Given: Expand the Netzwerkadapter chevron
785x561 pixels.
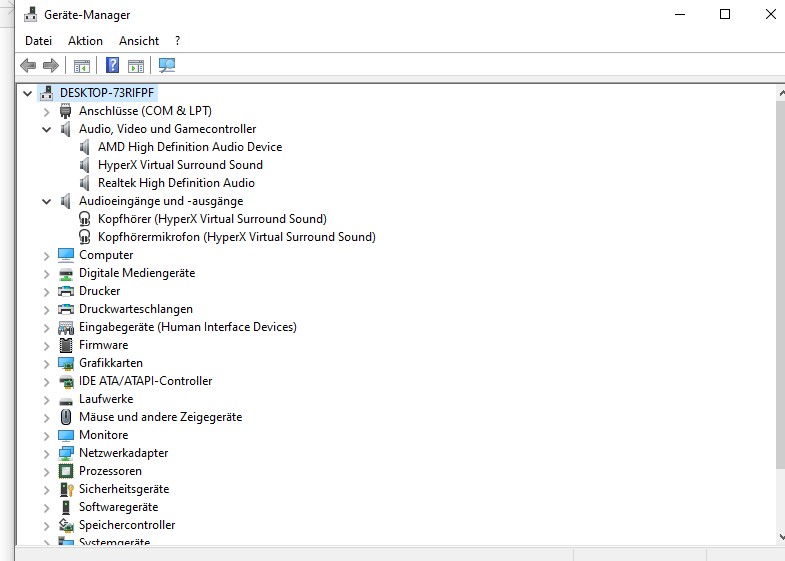Looking at the screenshot, I should tap(47, 454).
